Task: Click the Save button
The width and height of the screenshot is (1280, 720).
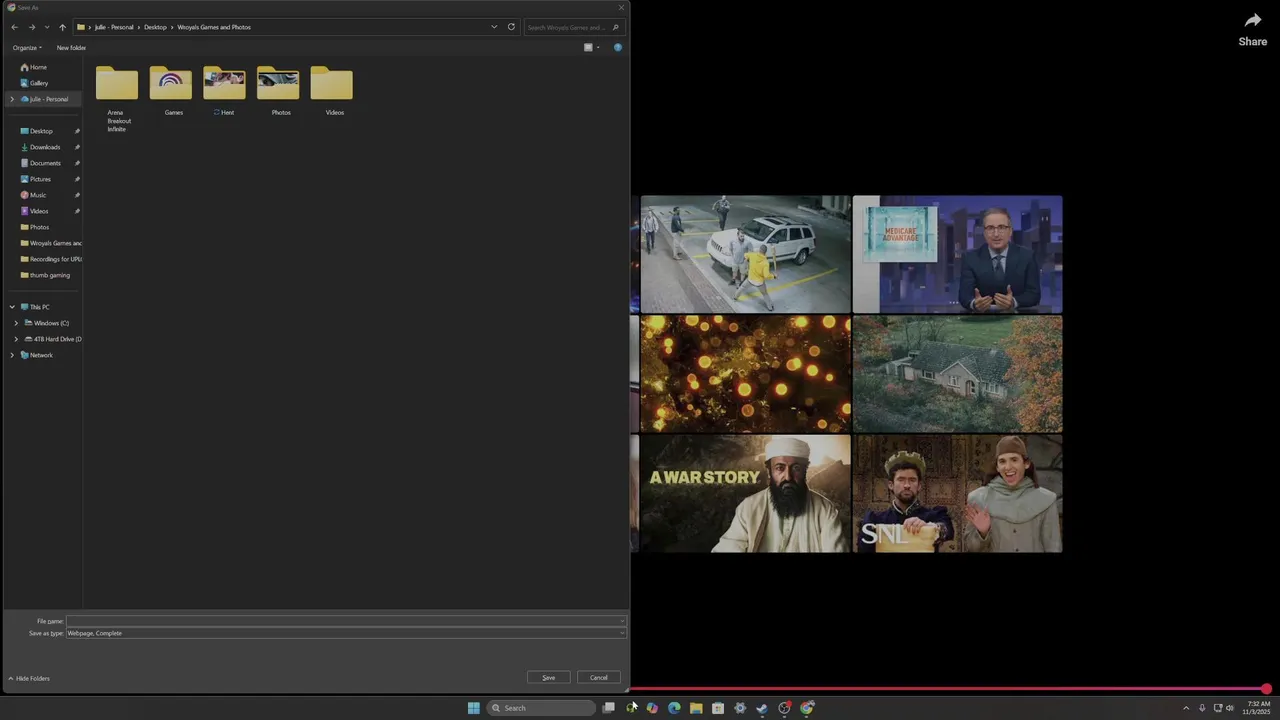Action: tap(548, 677)
